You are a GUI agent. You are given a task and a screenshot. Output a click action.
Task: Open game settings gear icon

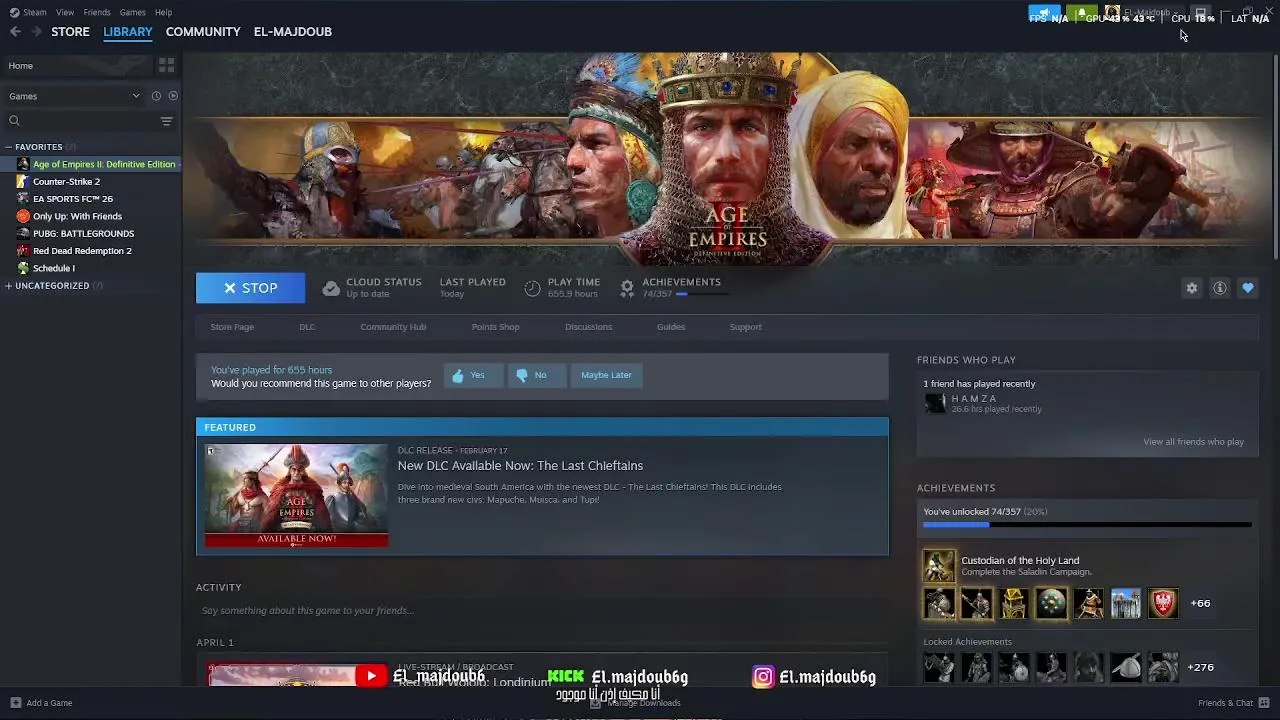pos(1192,288)
